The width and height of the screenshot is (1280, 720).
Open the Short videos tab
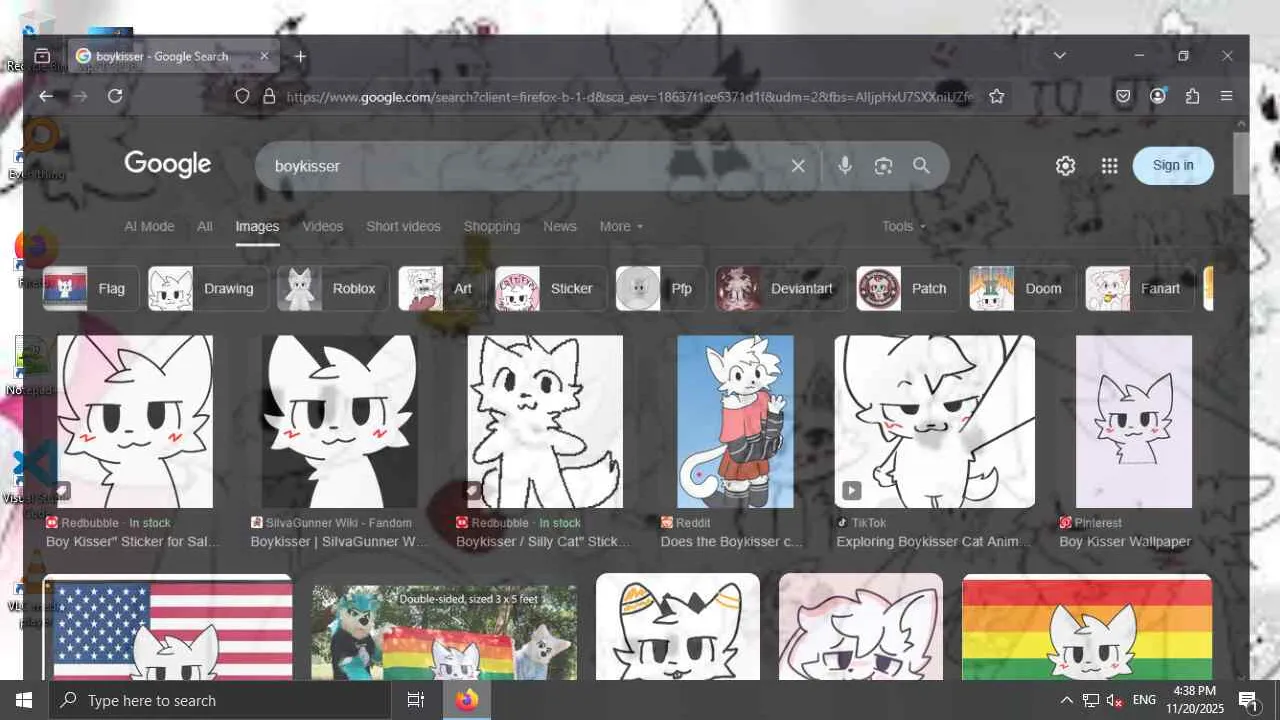click(x=403, y=226)
